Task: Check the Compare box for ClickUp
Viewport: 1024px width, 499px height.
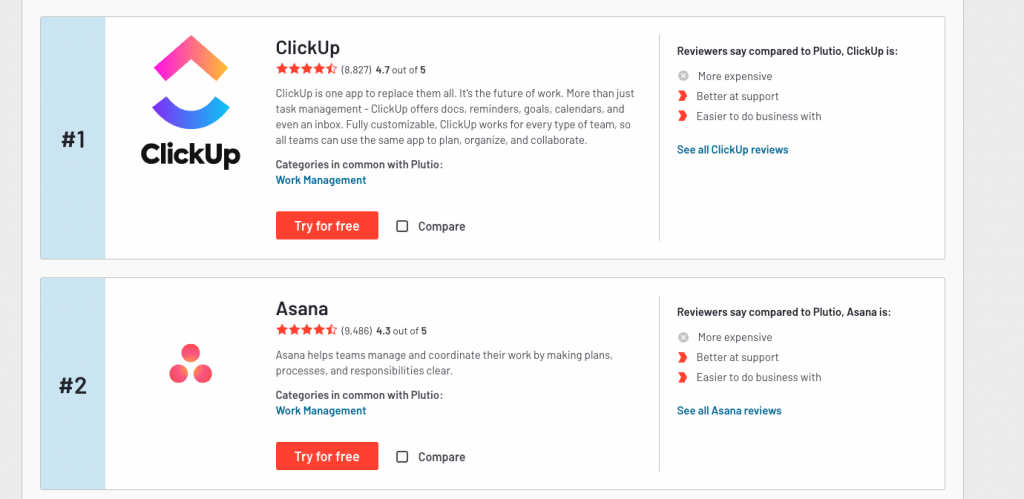Action: pos(402,226)
